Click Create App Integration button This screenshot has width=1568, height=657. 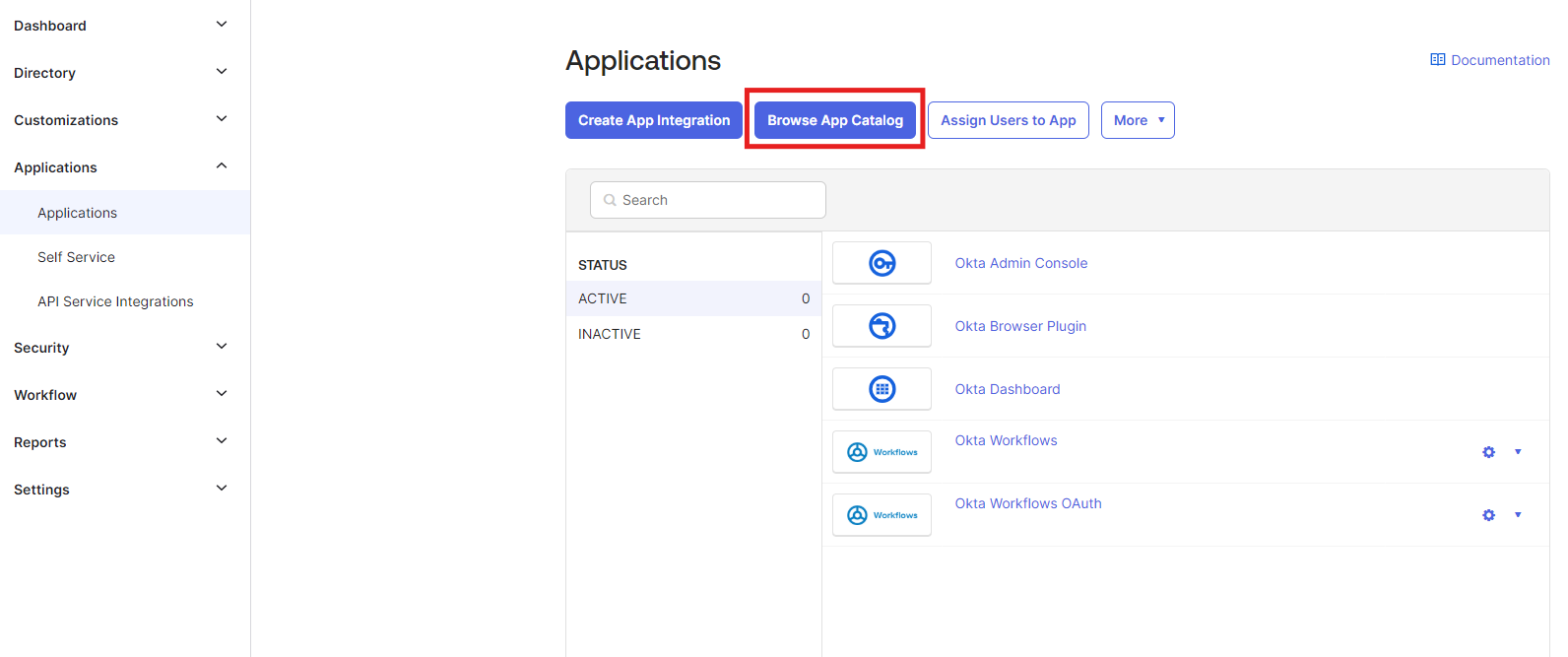point(654,120)
